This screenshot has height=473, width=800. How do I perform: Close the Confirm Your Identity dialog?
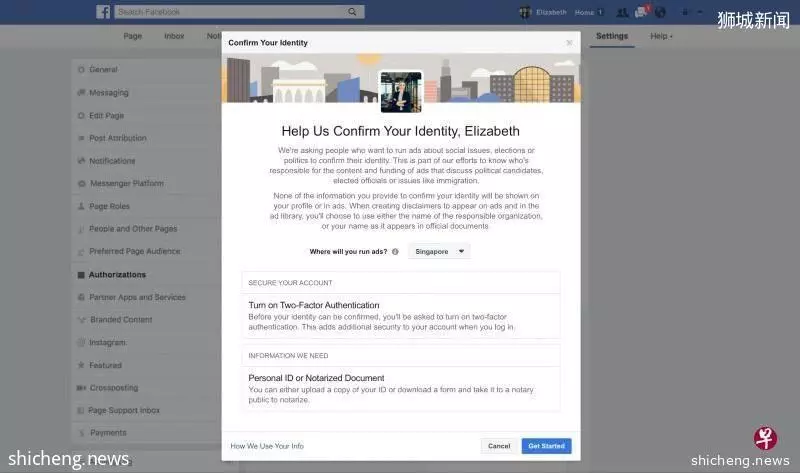click(569, 43)
